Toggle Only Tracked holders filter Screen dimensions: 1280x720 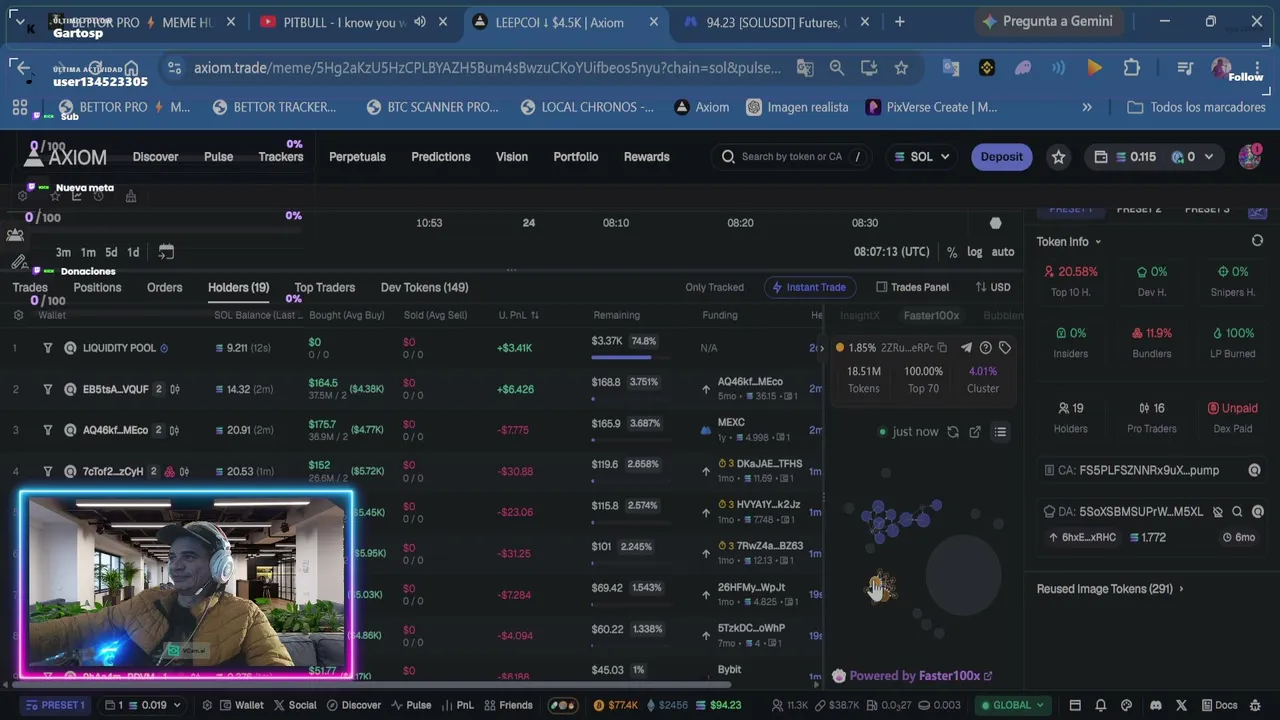click(x=714, y=287)
